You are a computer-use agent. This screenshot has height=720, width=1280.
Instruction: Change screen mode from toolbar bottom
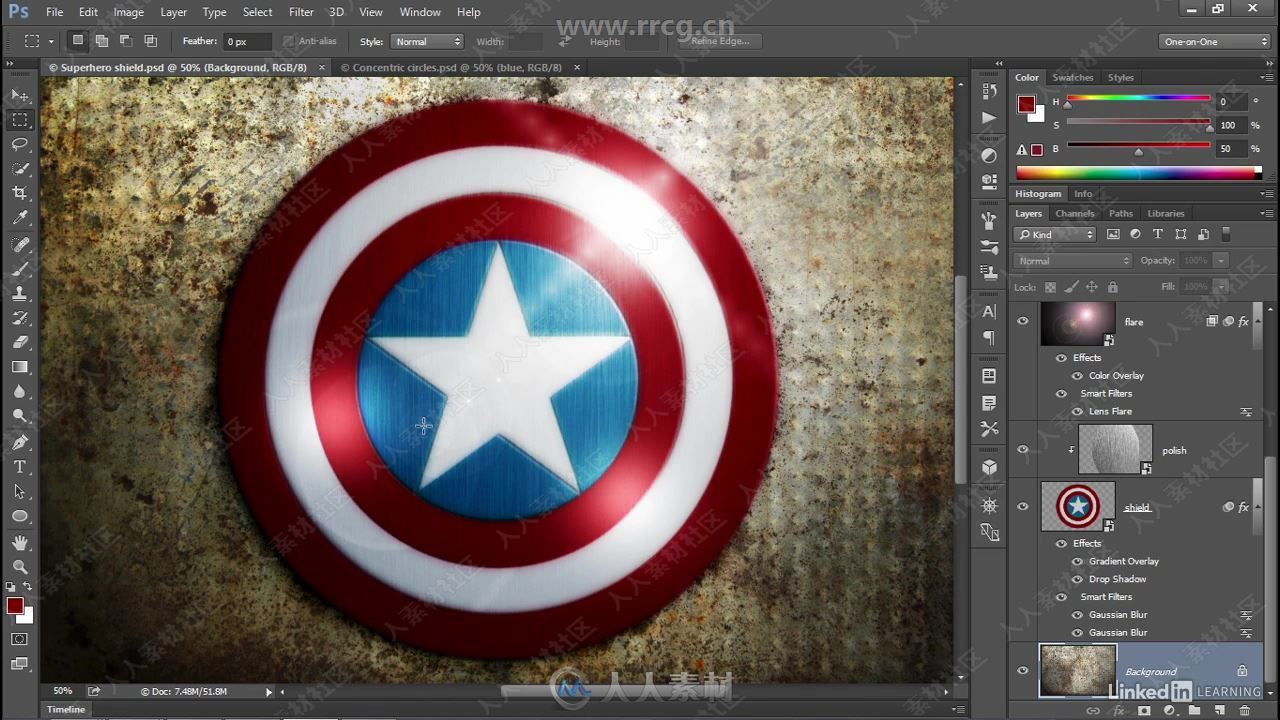pyautogui.click(x=20, y=663)
